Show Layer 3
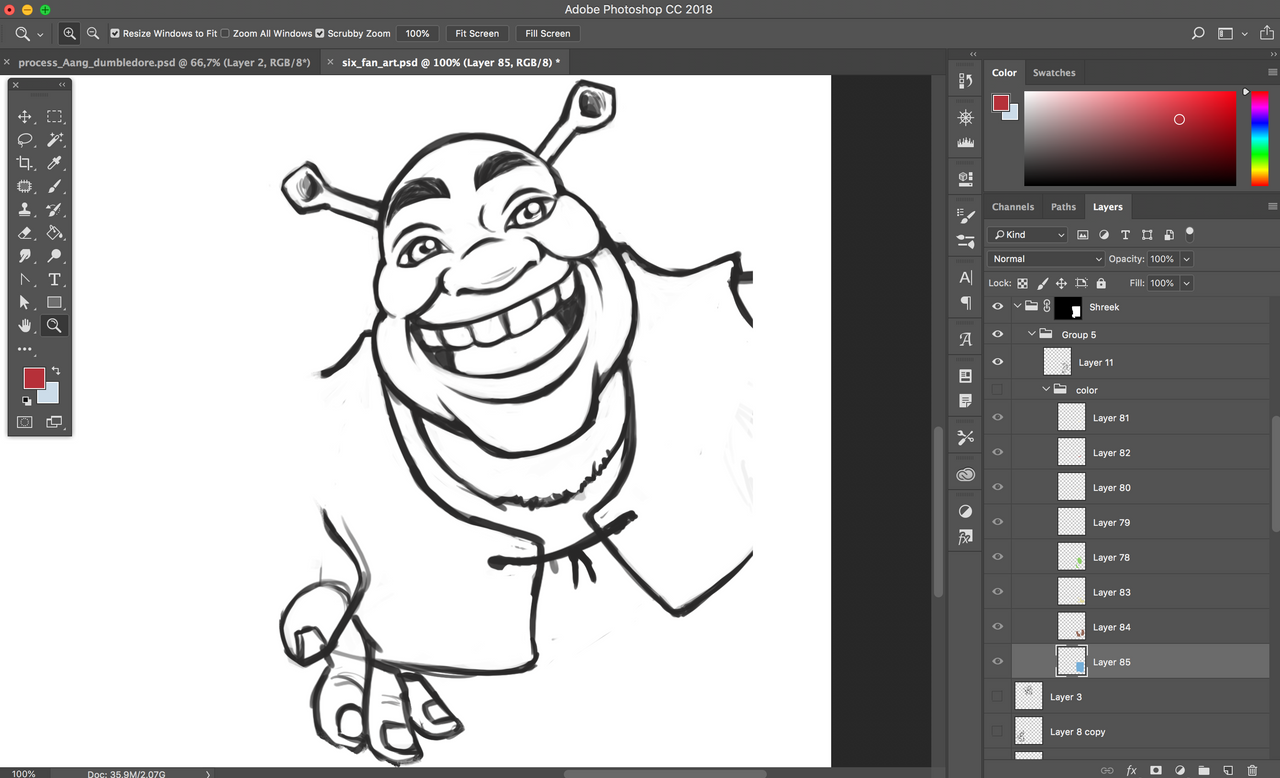This screenshot has height=778, width=1280. point(997,696)
